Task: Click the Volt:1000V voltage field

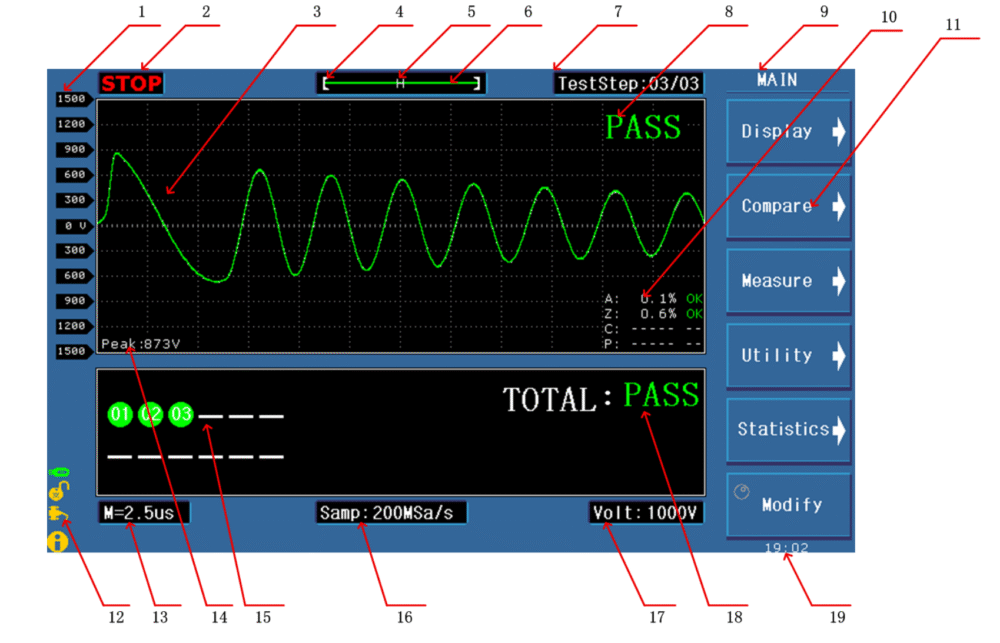Action: (x=646, y=513)
